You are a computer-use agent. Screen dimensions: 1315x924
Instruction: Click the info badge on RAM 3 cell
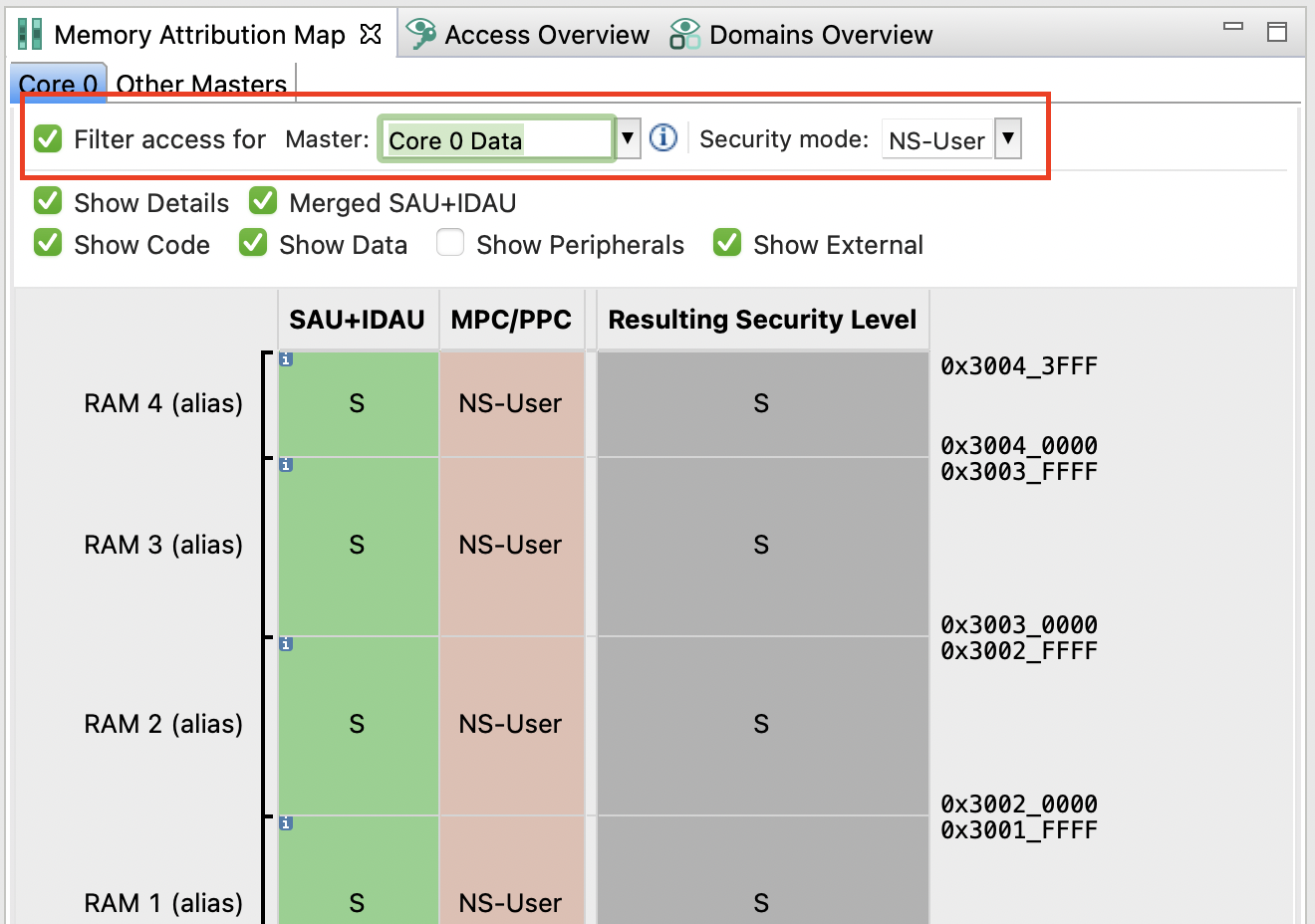pyautogui.click(x=286, y=465)
